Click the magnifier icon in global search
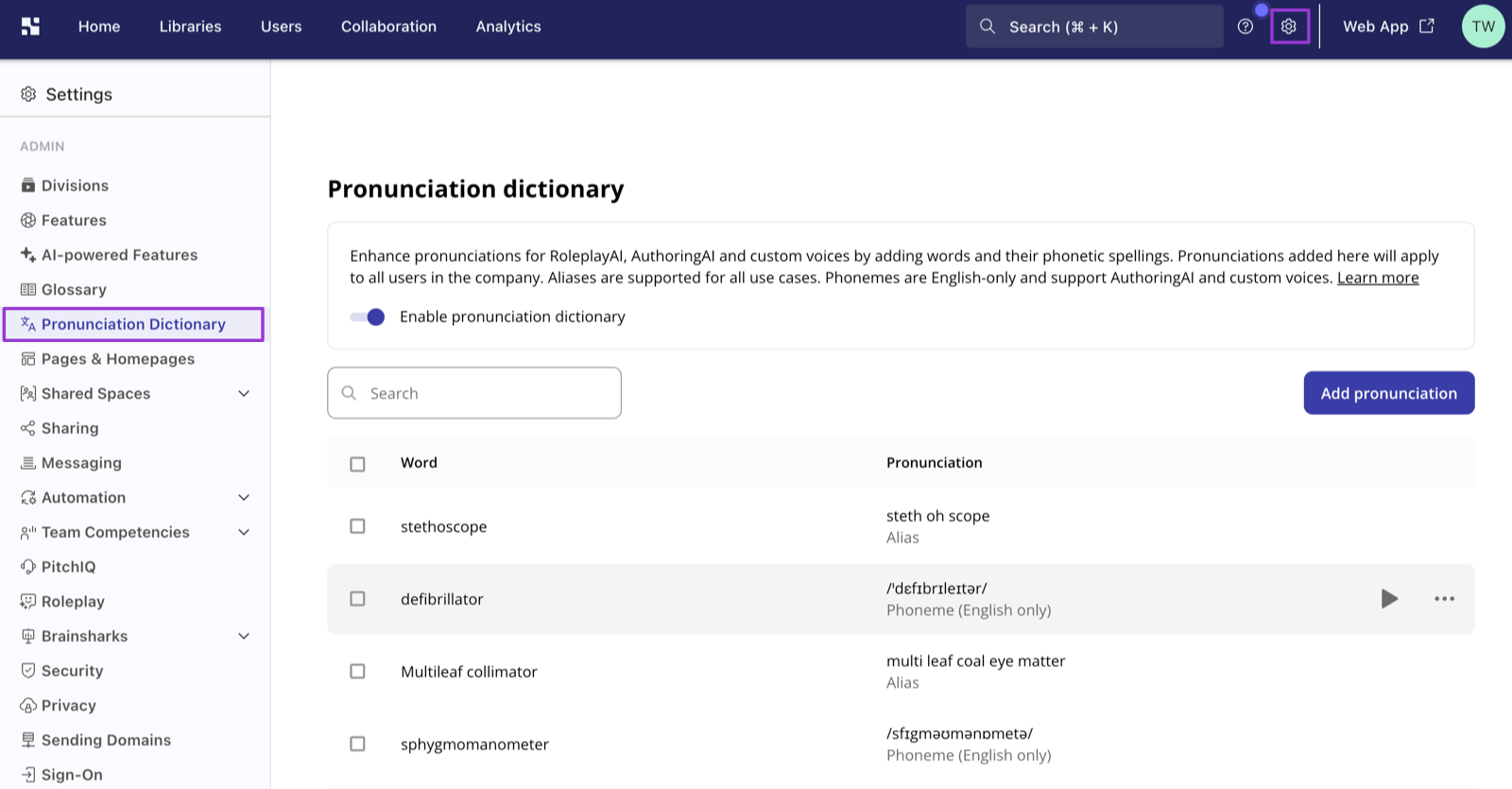Viewport: 1512px width, 789px height. 988,26
